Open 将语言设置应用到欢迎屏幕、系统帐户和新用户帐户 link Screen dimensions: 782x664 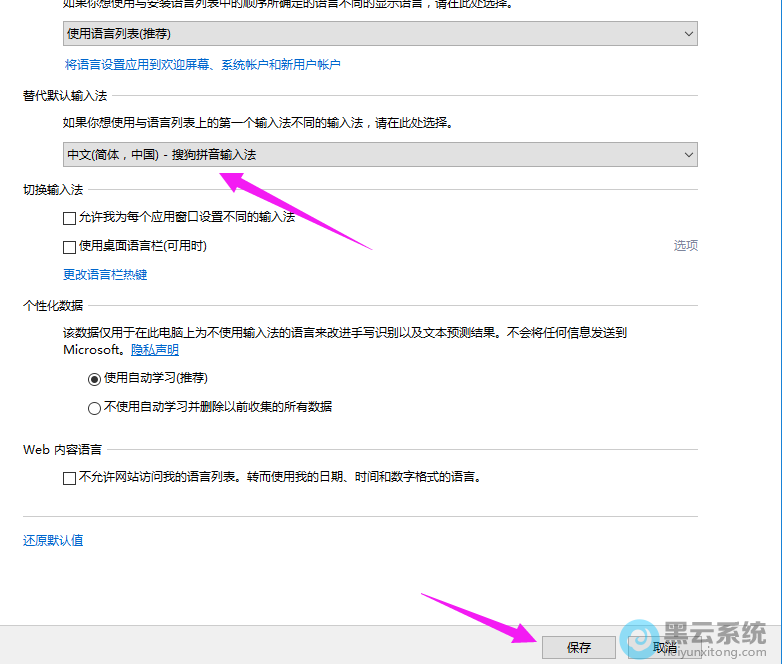(x=202, y=65)
